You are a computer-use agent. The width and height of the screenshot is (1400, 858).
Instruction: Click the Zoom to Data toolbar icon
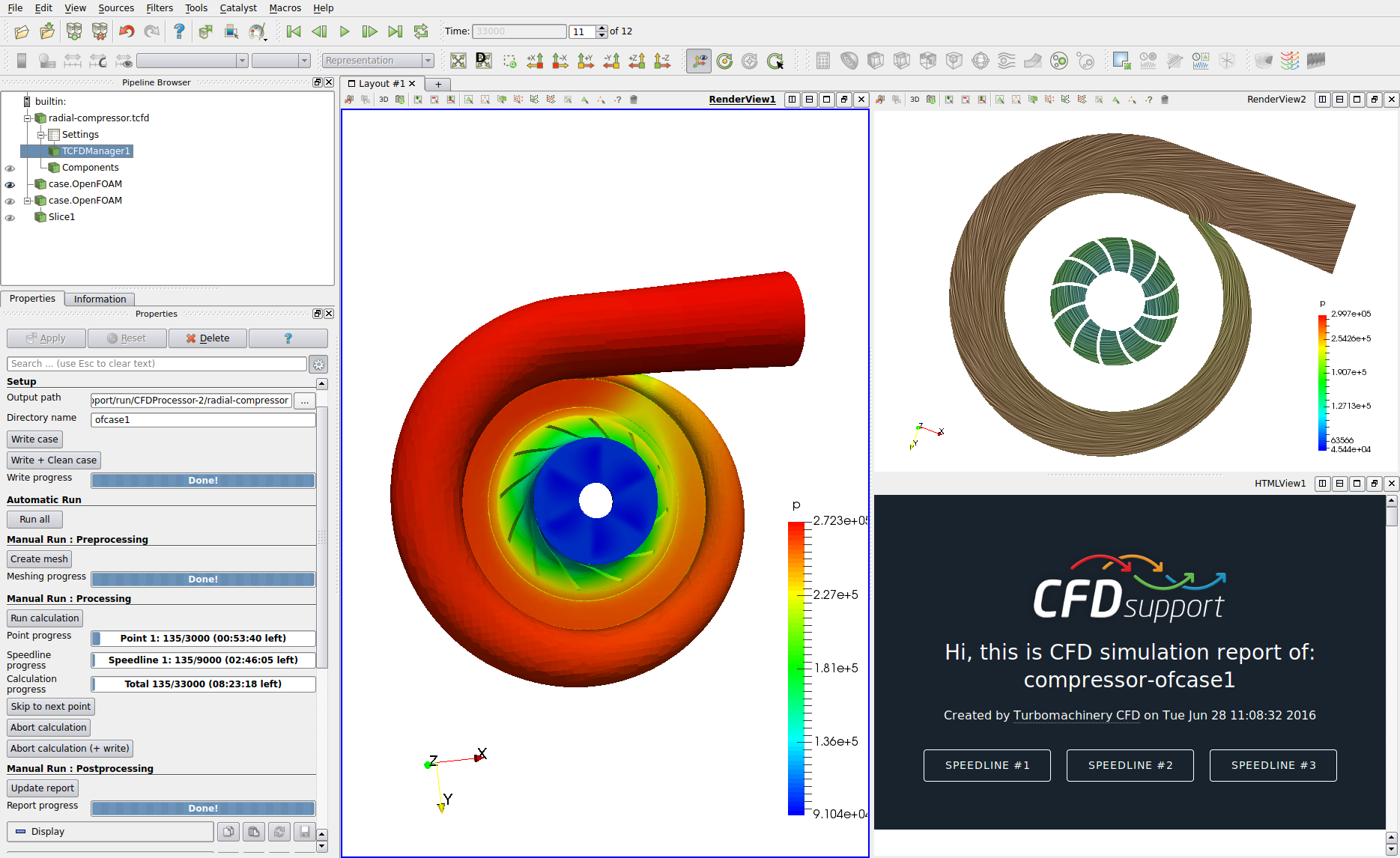483,61
